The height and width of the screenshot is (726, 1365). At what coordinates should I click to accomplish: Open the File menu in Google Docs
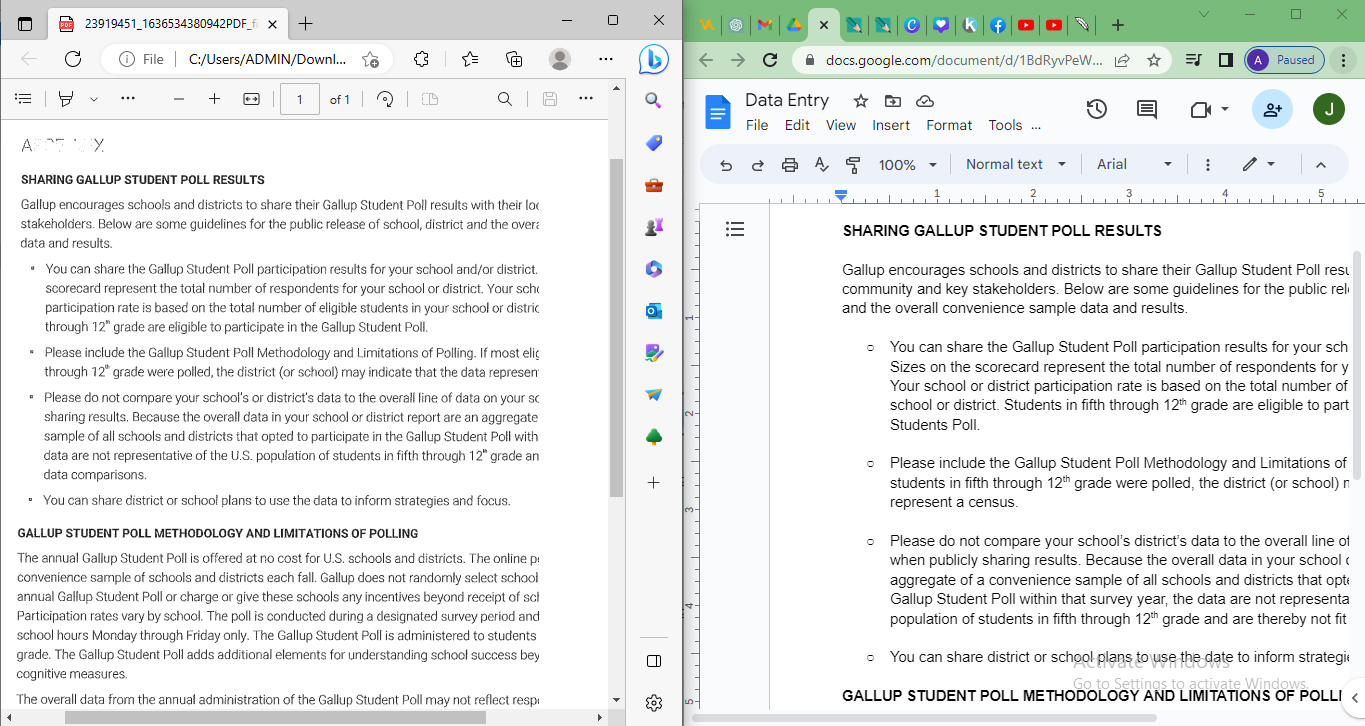tap(757, 125)
